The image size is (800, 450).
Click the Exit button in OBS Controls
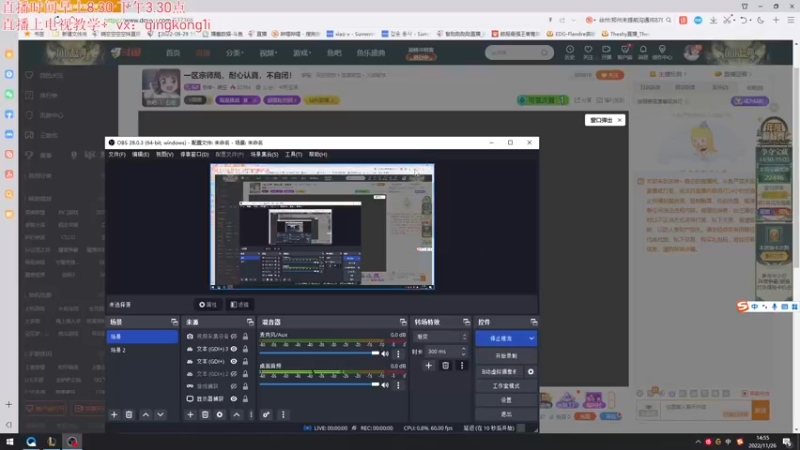tap(506, 414)
